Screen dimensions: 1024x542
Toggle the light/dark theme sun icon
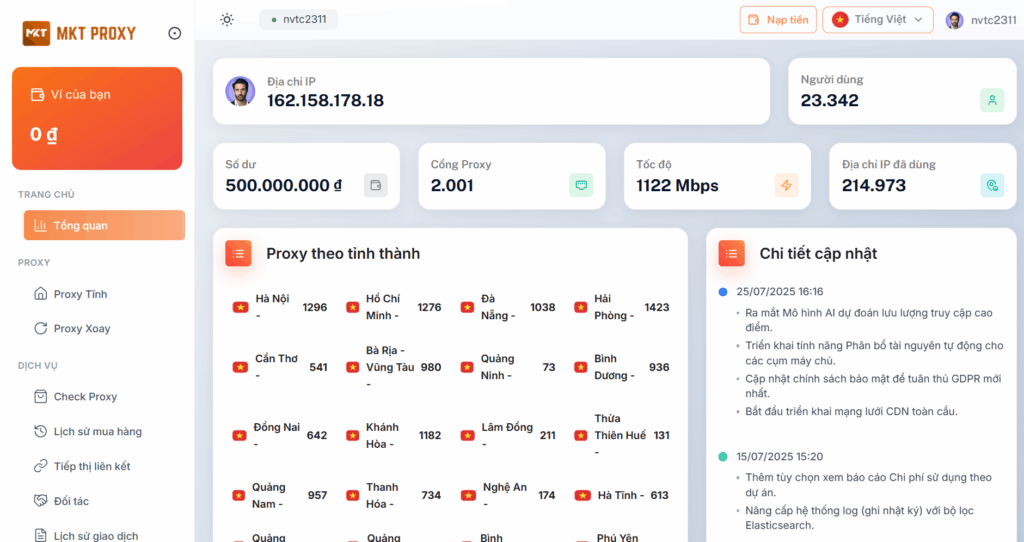coord(227,20)
